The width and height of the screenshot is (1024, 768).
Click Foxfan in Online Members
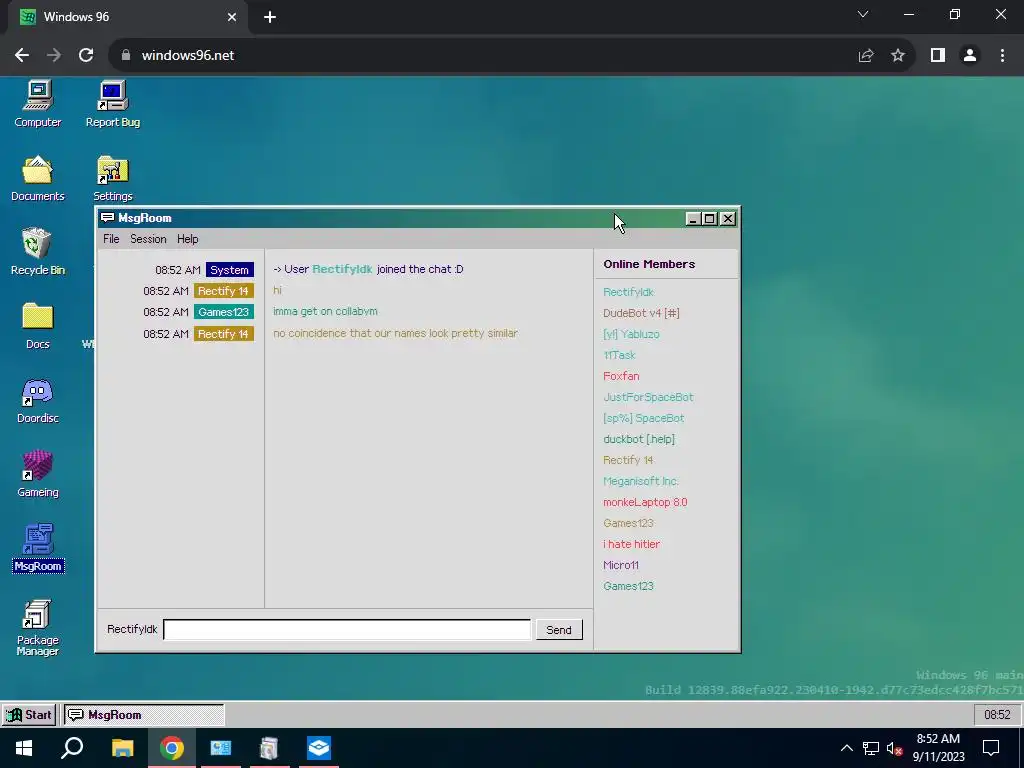point(621,376)
